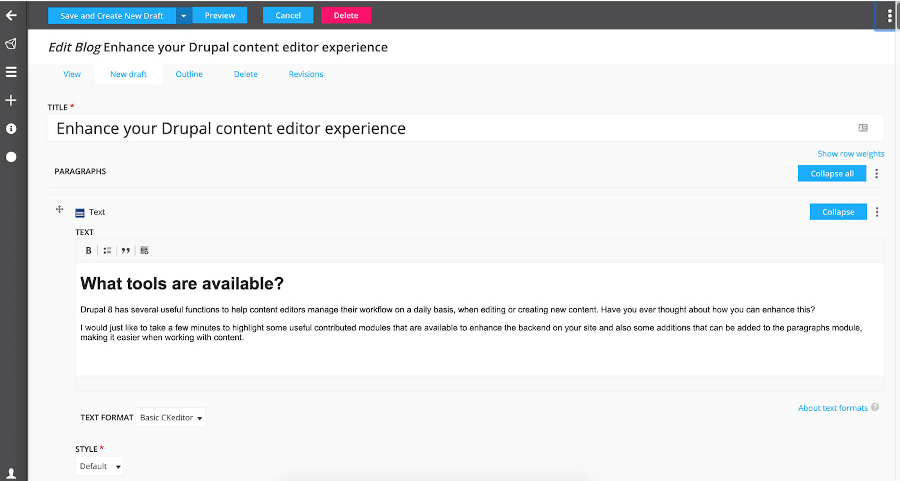Click the back arrow in the sidebar
900x481 pixels.
(x=11, y=15)
